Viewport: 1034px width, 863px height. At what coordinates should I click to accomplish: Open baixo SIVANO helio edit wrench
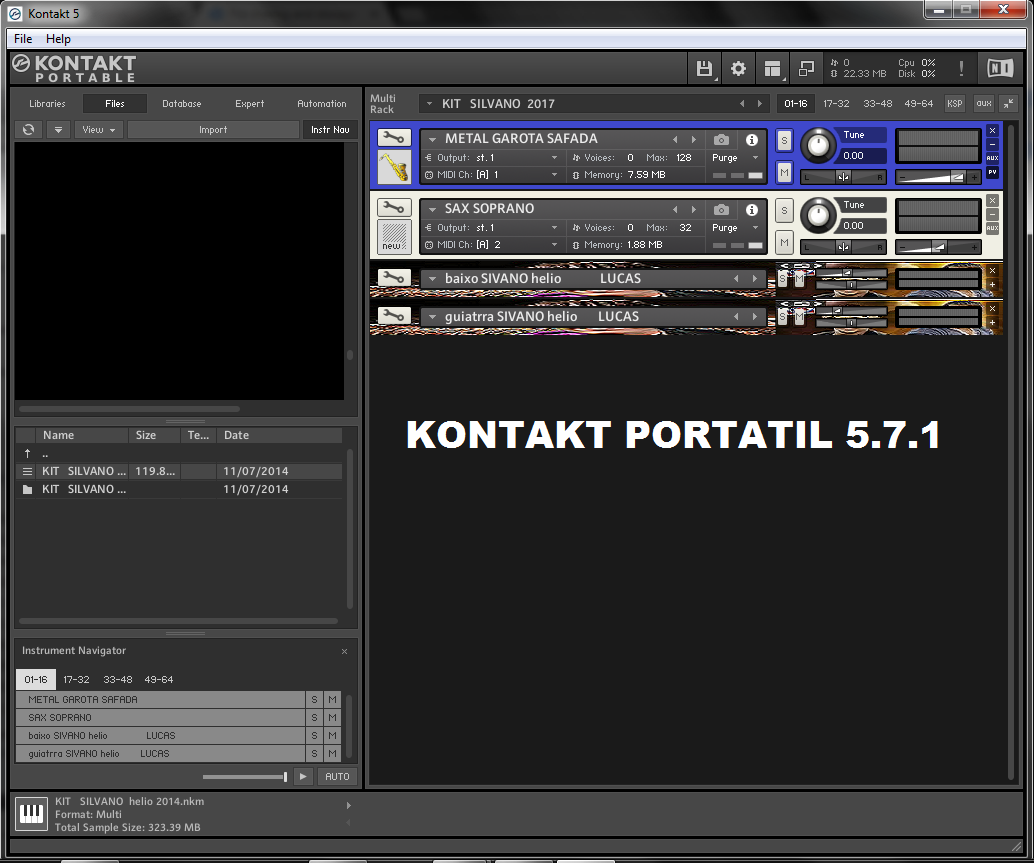(x=394, y=278)
